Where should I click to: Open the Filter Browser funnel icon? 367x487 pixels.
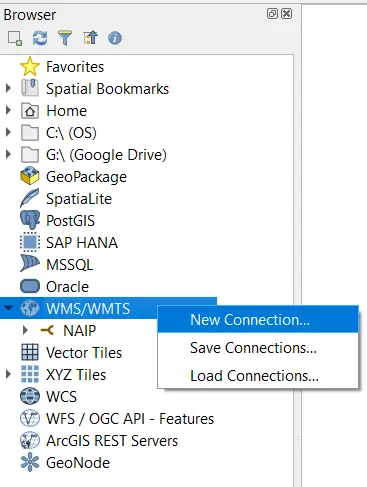click(65, 38)
